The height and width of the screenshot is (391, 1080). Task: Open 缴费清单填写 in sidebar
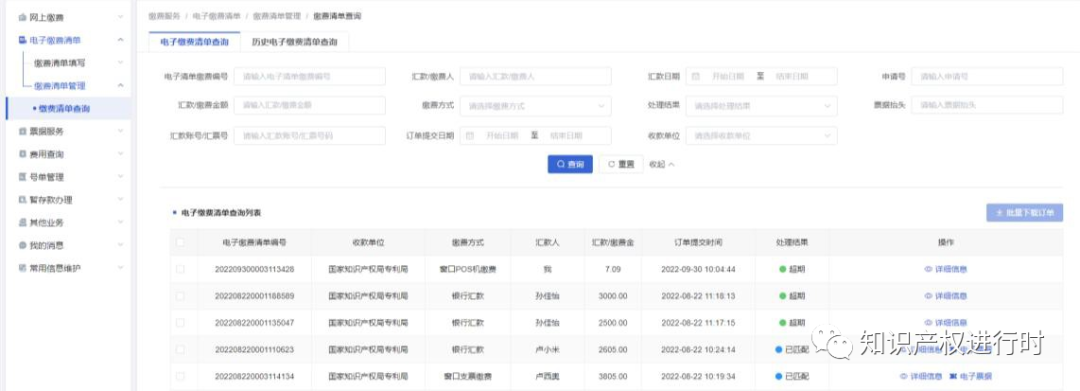tap(60, 63)
